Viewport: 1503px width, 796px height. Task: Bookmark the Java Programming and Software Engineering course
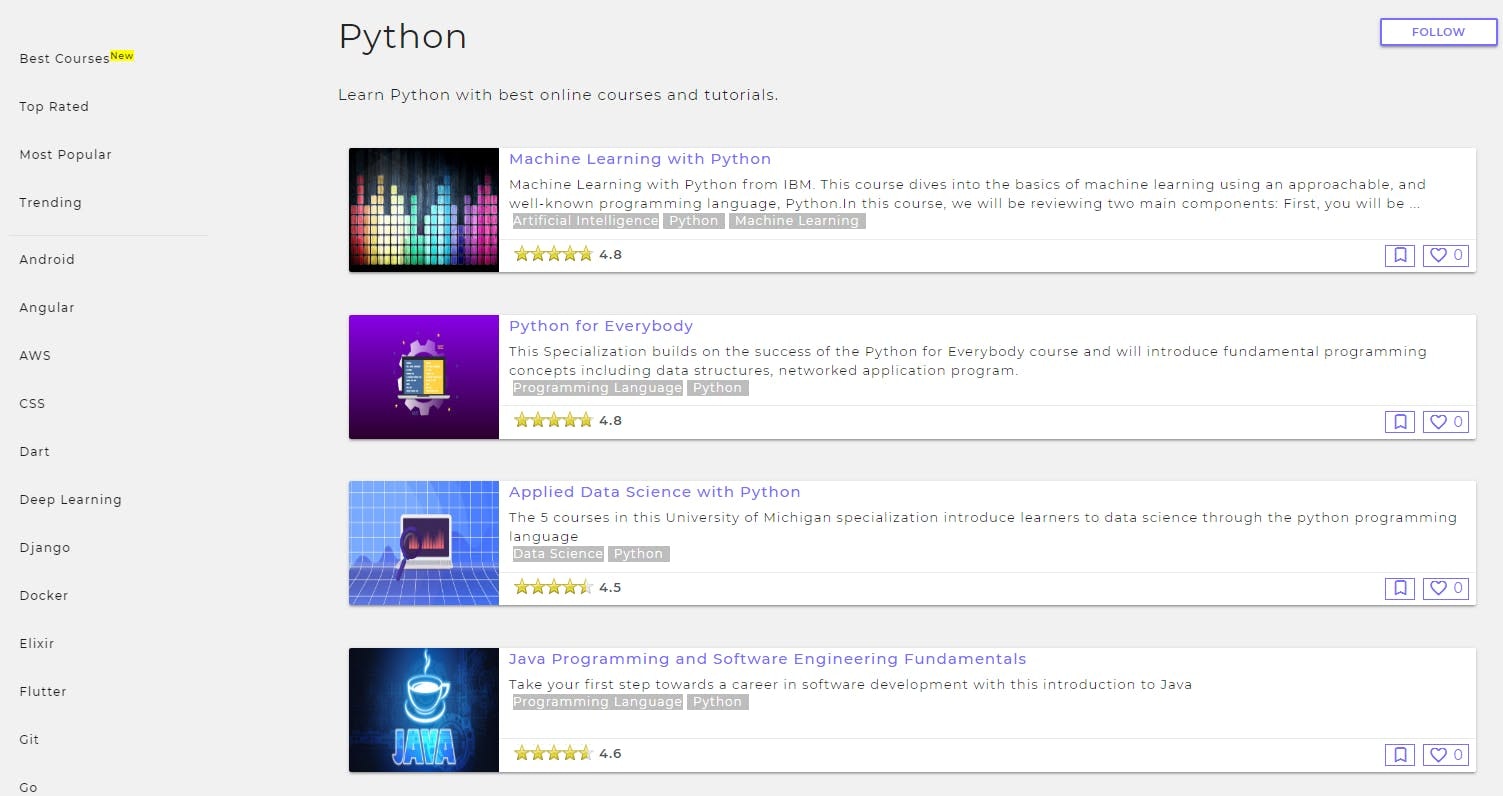point(1400,755)
